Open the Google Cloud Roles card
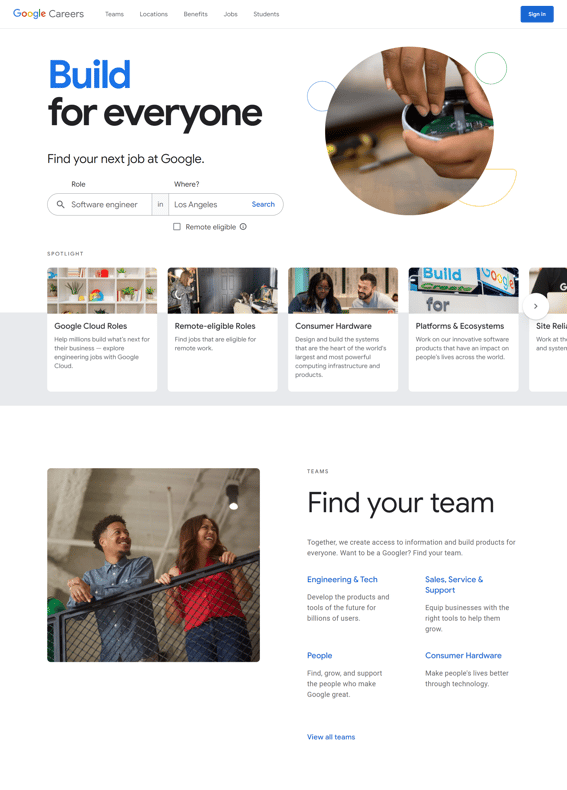The width and height of the screenshot is (567, 790). click(102, 330)
